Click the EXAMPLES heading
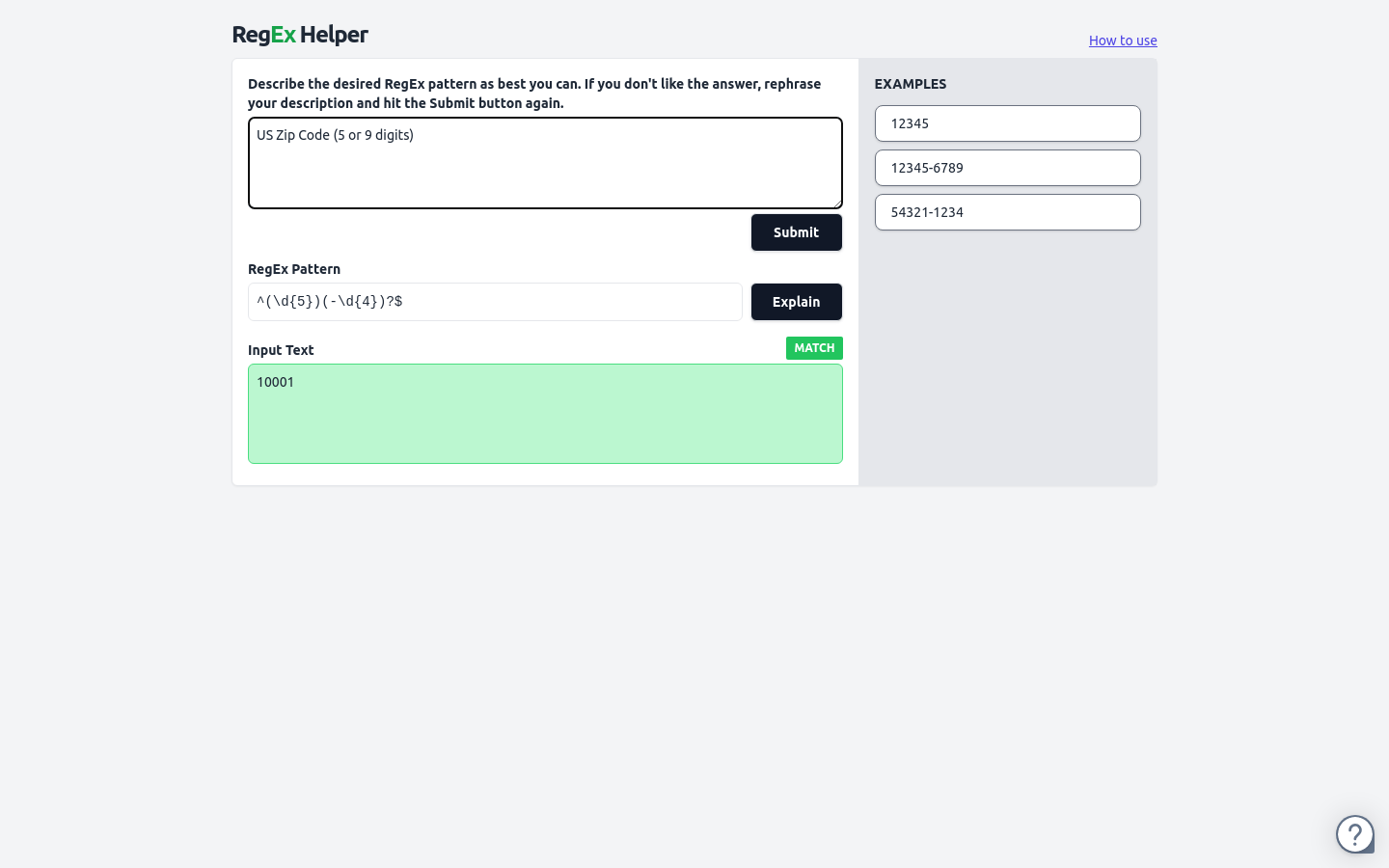1389x868 pixels. pos(911,84)
